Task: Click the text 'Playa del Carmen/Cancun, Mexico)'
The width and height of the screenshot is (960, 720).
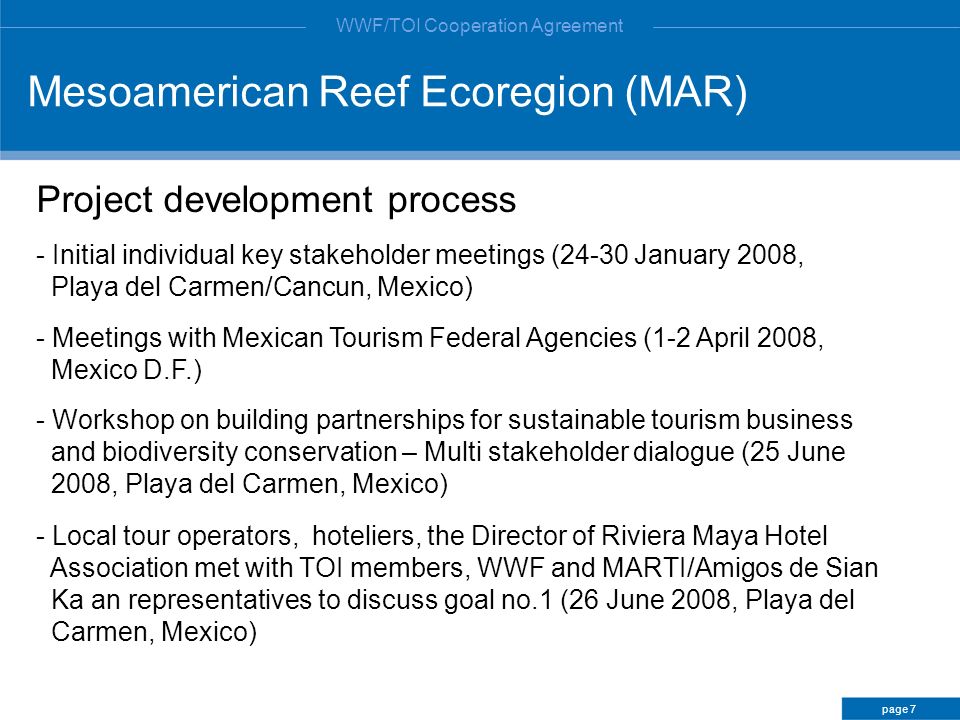Action: coord(262,287)
